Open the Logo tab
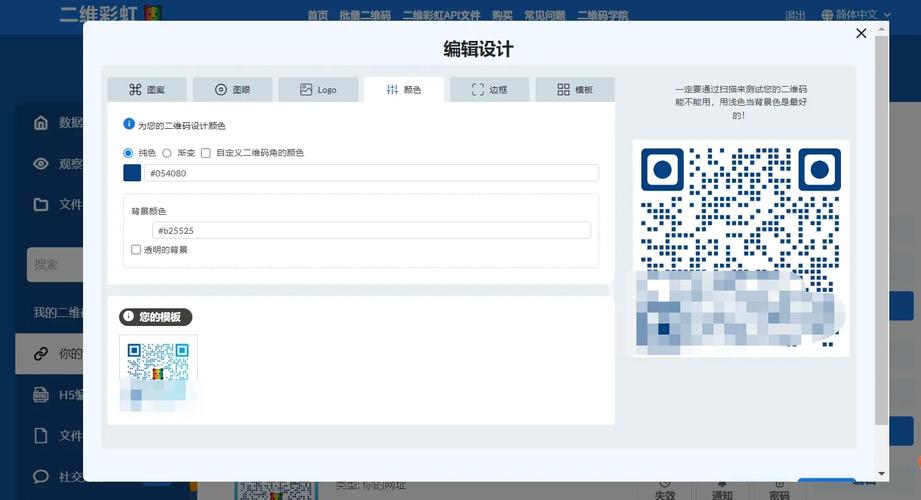This screenshot has height=500, width=921. tap(318, 89)
